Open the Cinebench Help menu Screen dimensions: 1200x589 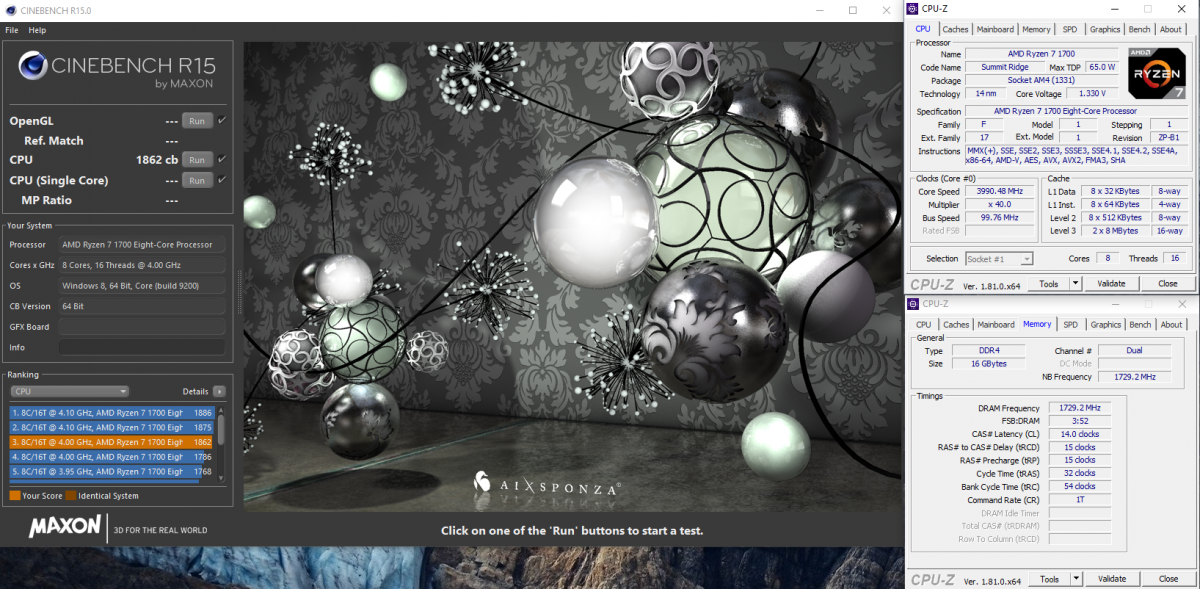coord(37,30)
